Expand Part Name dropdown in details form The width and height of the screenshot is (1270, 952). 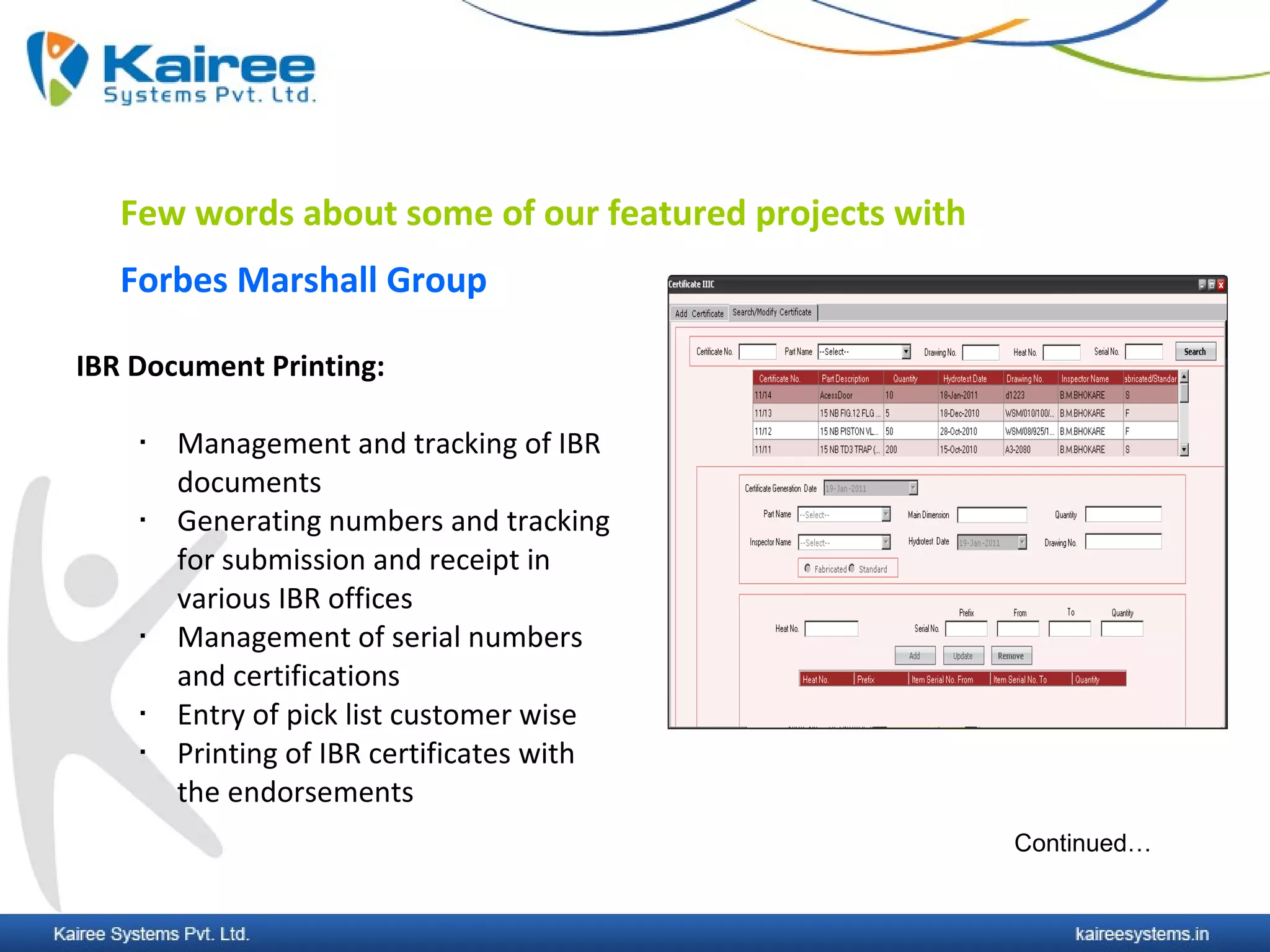[886, 514]
